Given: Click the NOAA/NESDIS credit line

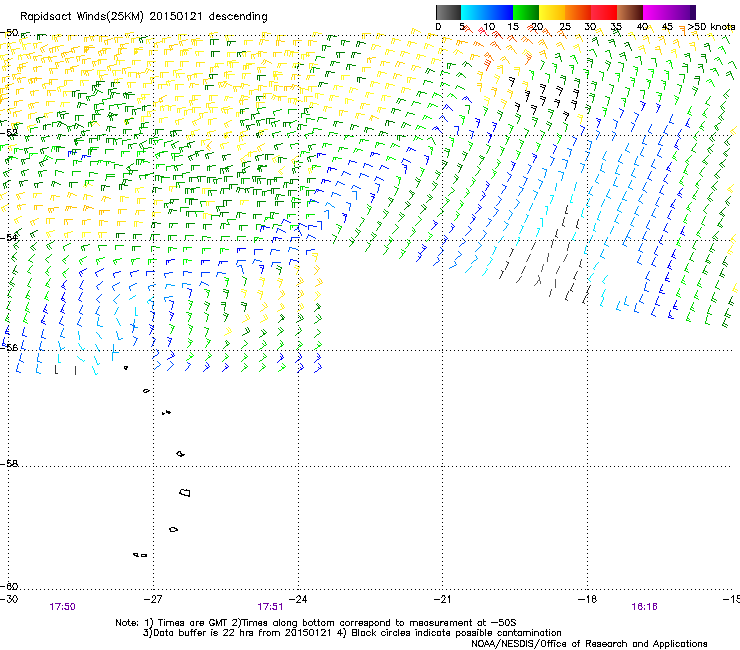Looking at the screenshot, I should click(x=589, y=644).
